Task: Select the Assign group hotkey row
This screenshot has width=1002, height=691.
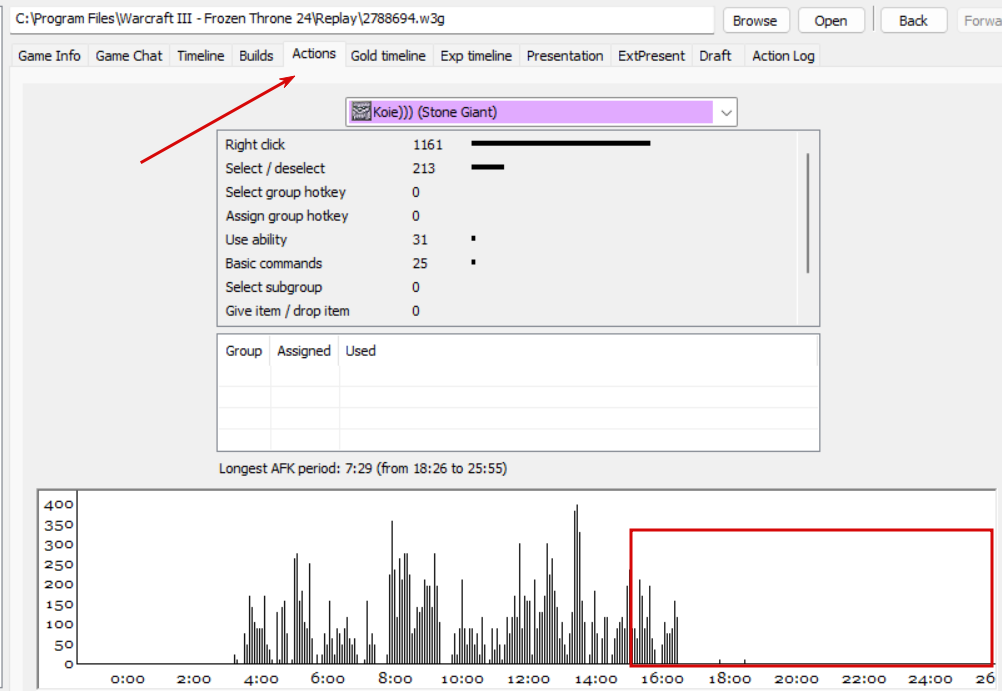Action: coord(507,215)
